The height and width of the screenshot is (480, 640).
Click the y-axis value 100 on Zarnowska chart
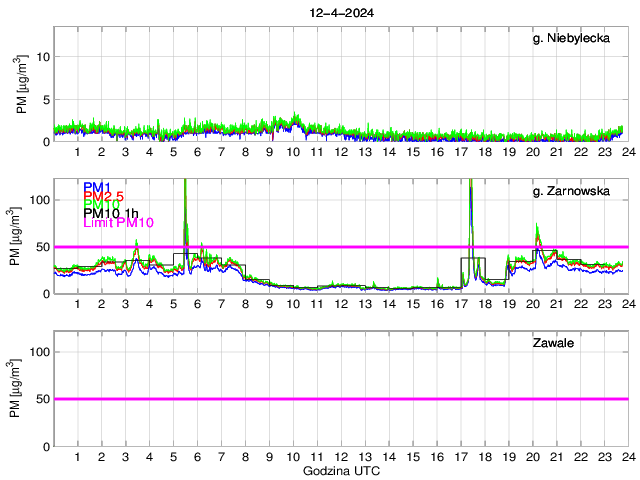(x=37, y=199)
